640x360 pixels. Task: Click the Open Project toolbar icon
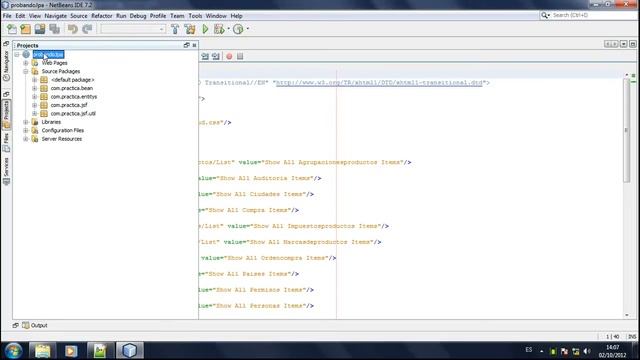(x=40, y=29)
